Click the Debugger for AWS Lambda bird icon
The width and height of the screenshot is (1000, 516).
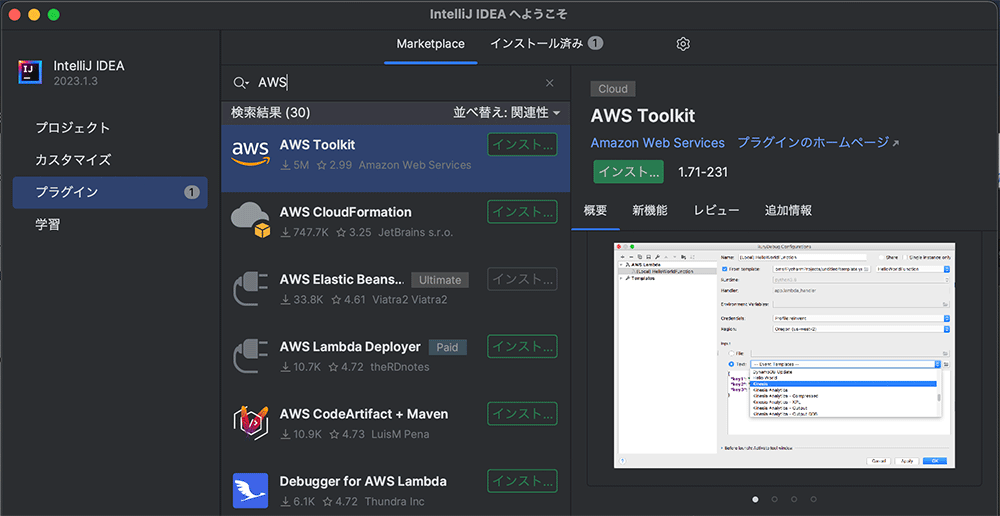point(251,490)
